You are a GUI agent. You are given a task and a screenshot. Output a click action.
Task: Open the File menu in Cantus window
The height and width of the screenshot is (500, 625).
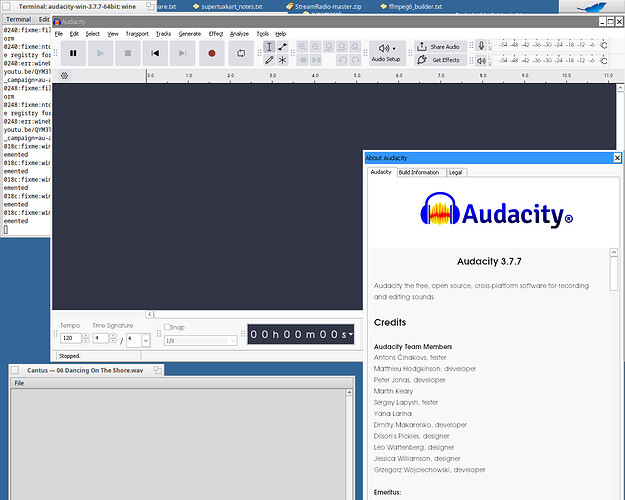tap(19, 383)
